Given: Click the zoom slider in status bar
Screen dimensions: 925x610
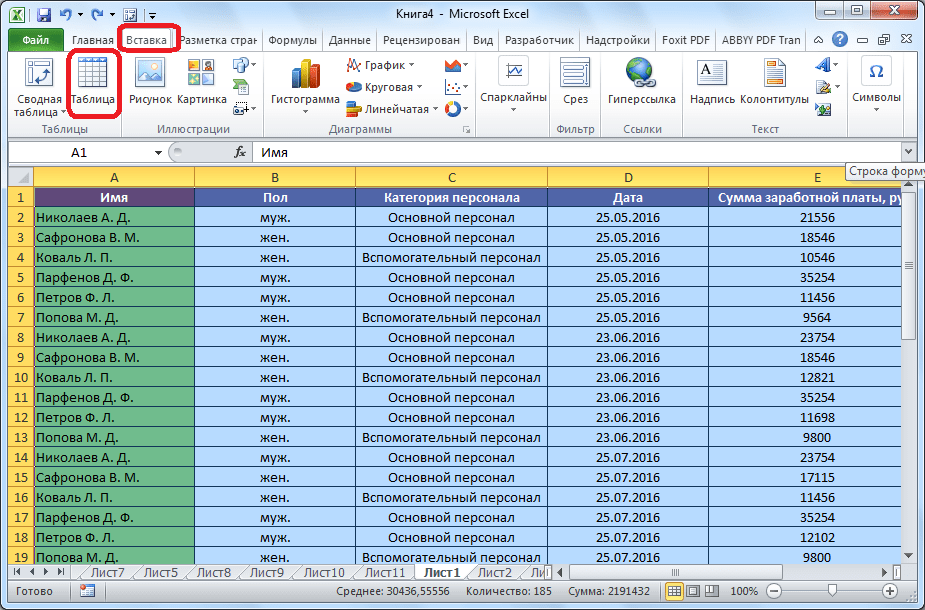Looking at the screenshot, I should click(x=830, y=592).
